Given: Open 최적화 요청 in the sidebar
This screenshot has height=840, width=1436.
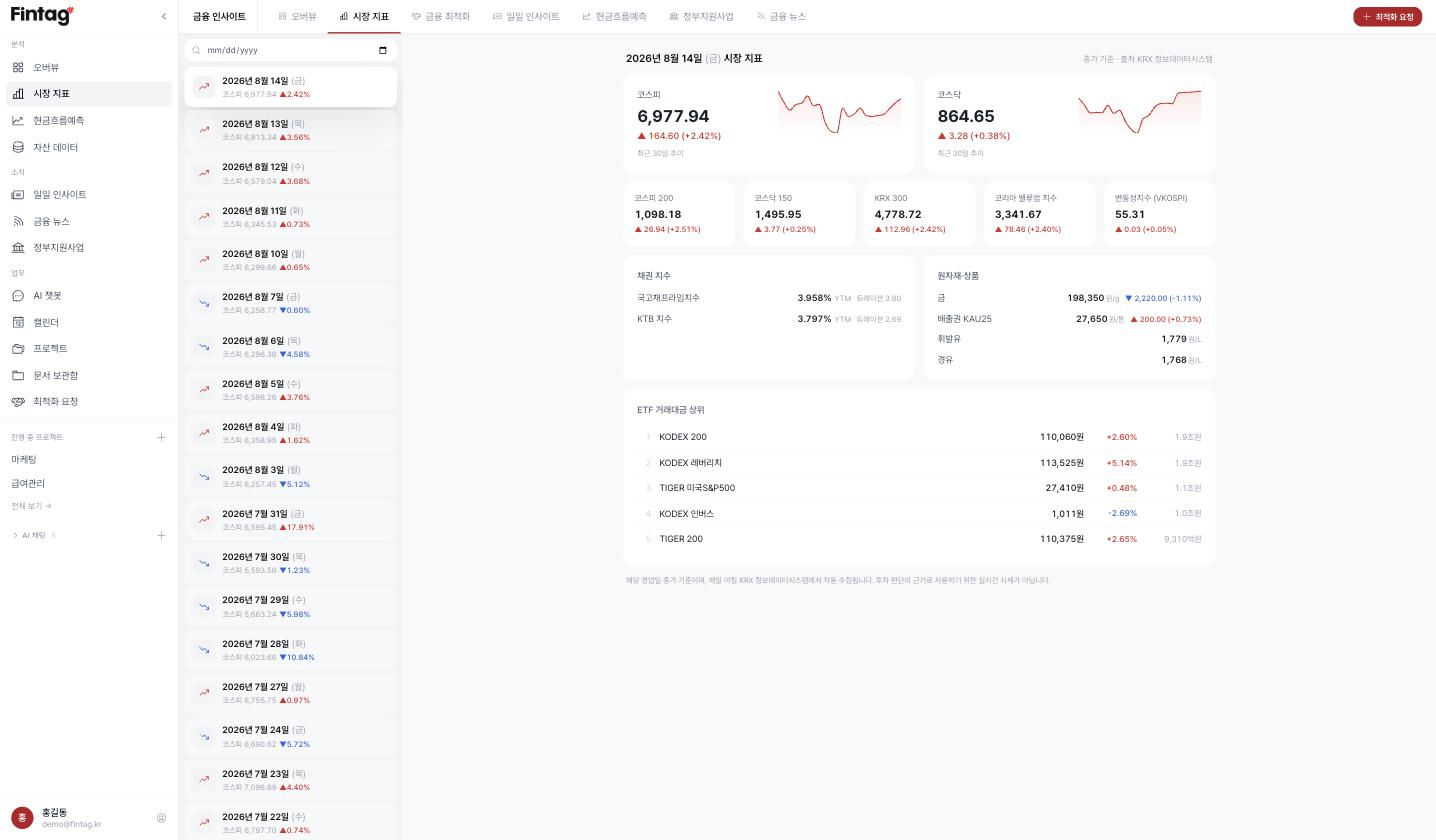Looking at the screenshot, I should pos(89,402).
